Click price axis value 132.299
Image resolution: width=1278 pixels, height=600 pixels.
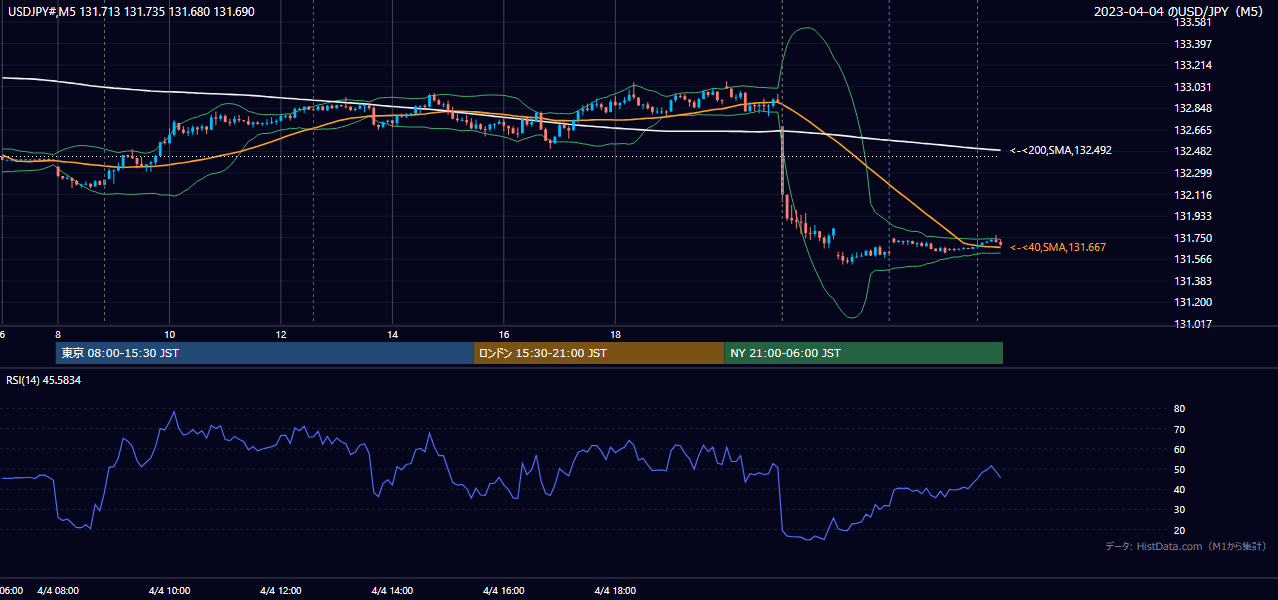pyautogui.click(x=1193, y=173)
